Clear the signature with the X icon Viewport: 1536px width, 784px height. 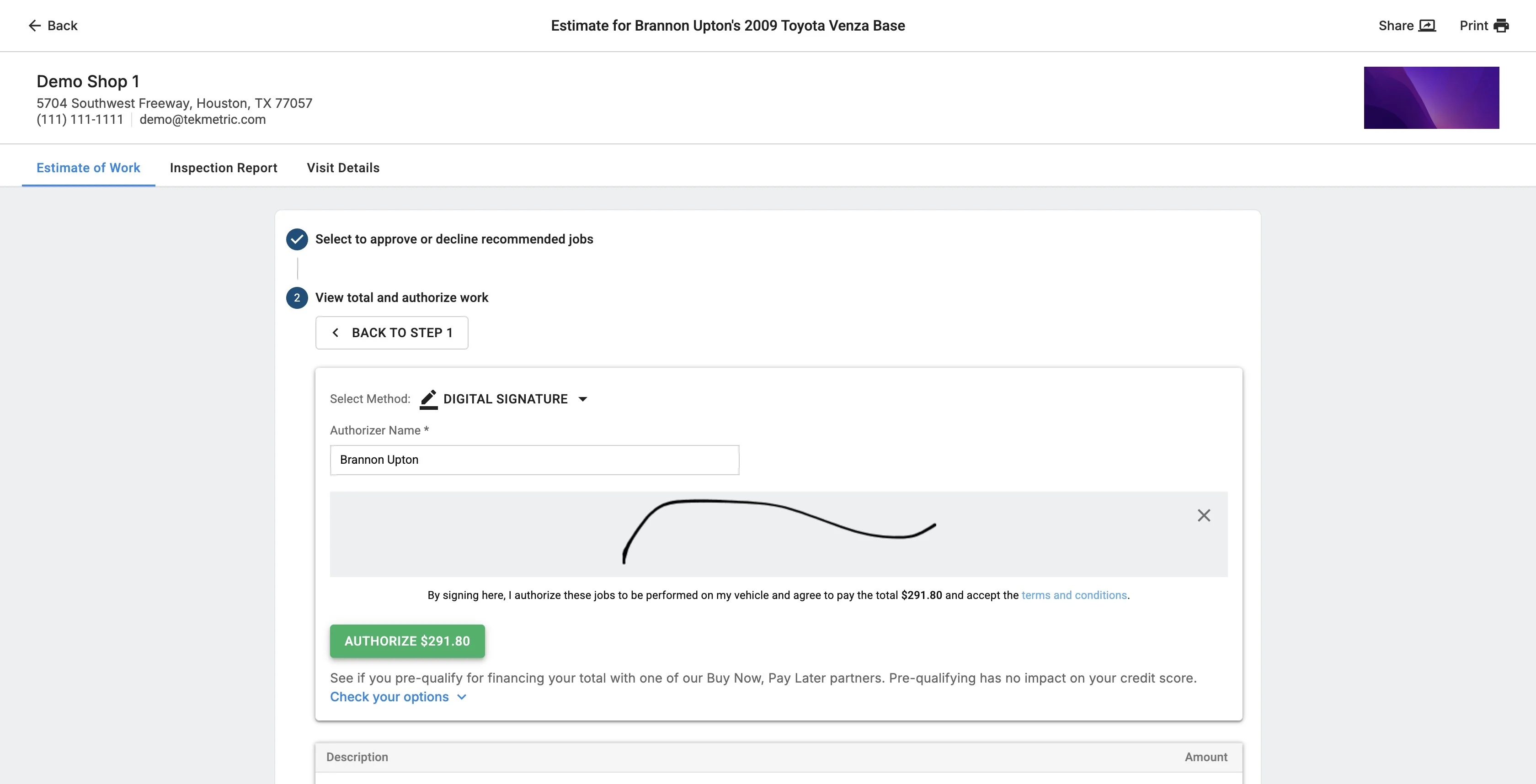[1203, 515]
